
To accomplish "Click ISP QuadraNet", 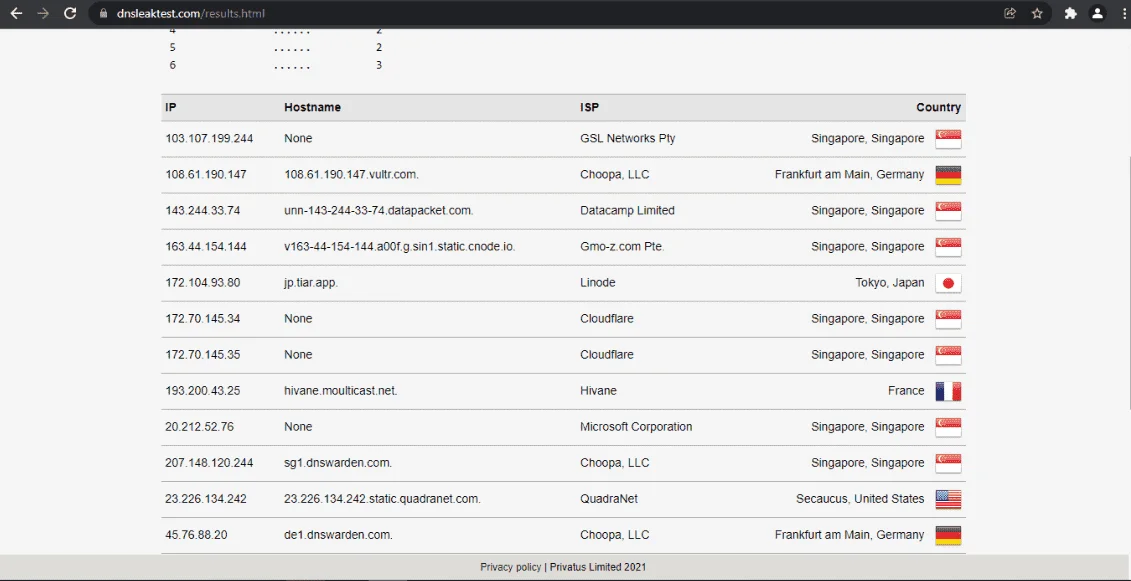I will pyautogui.click(x=609, y=499).
